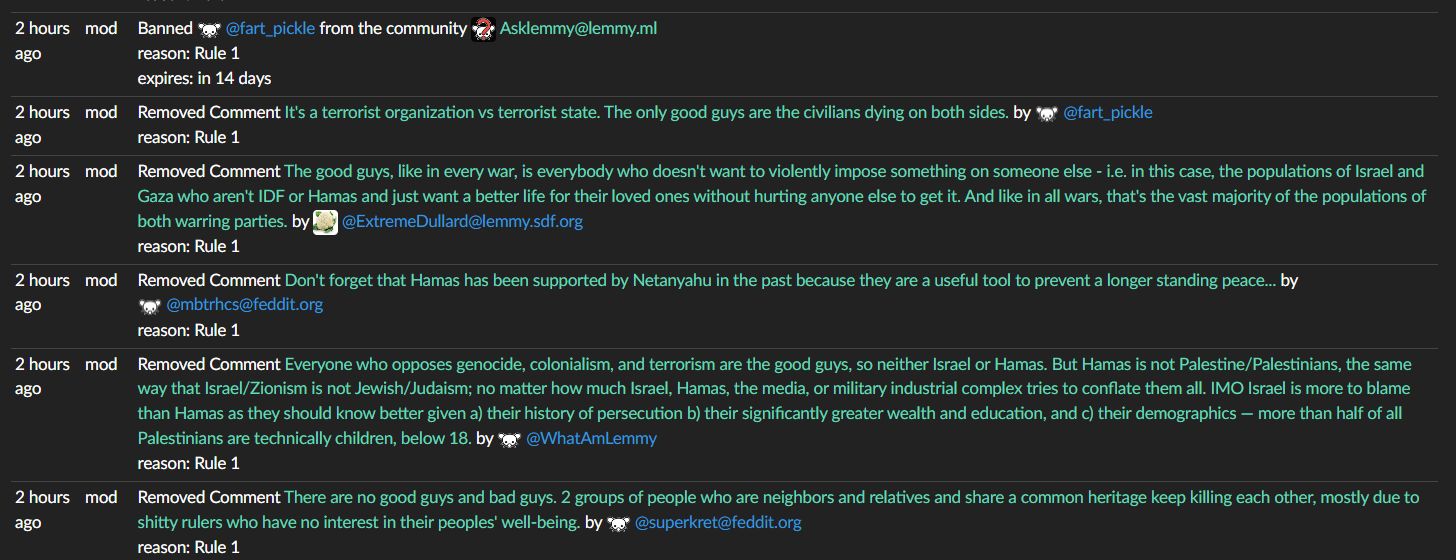This screenshot has width=1456, height=560.
Task: Click the "2 hours ago" timestamp of the Banned entry
Action: 42,41
